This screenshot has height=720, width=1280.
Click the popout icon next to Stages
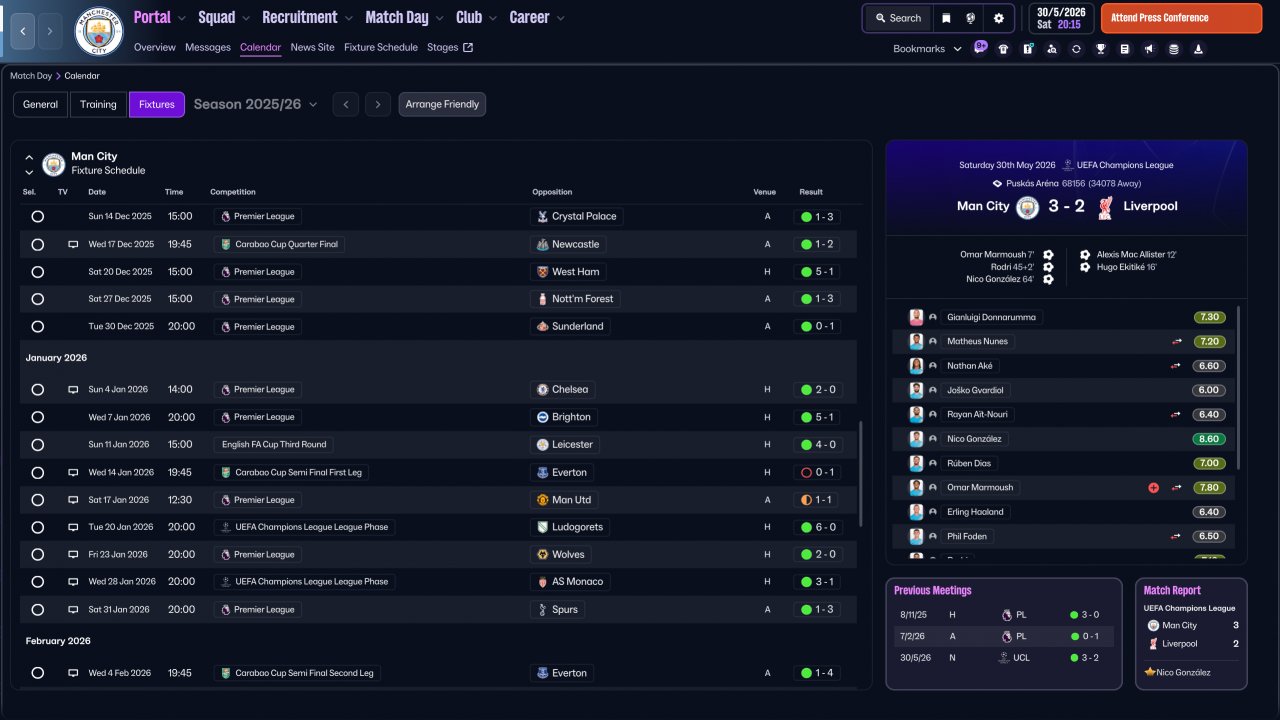point(468,47)
